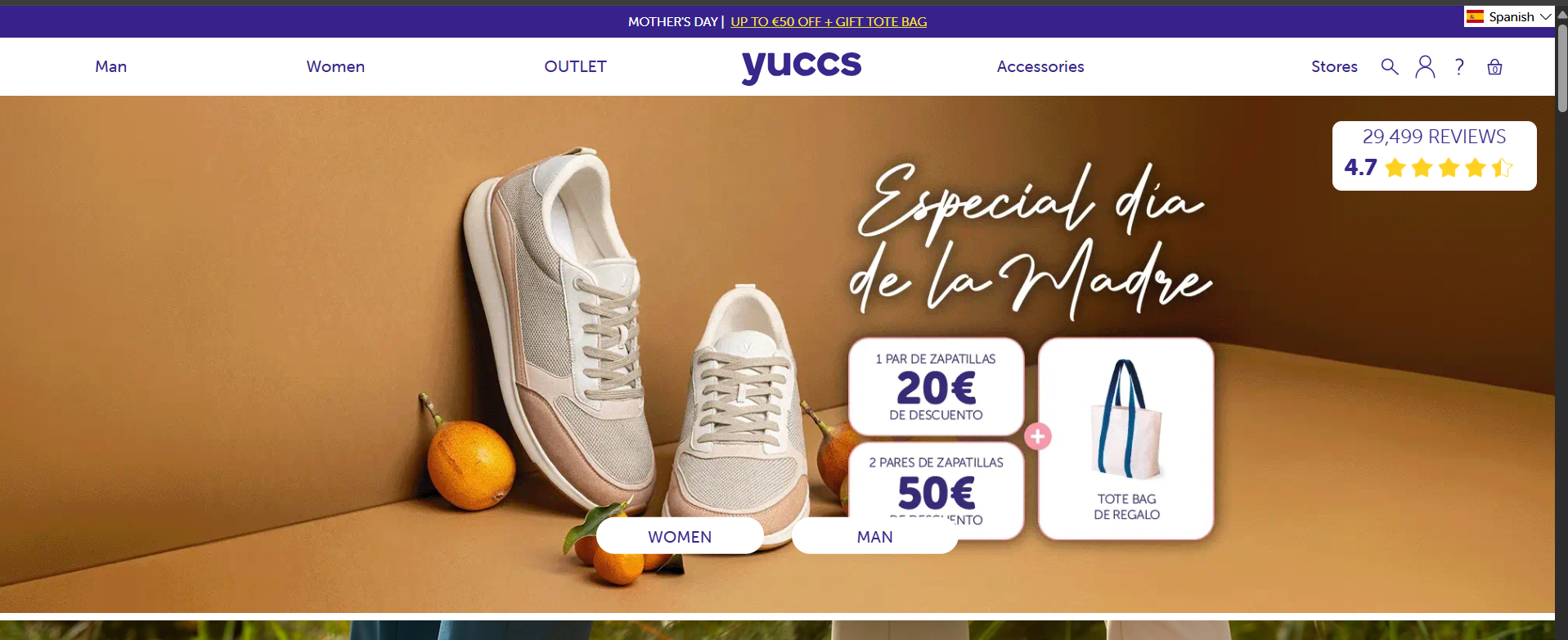Click the yuccs logo
Image resolution: width=1568 pixels, height=640 pixels.
tap(802, 65)
